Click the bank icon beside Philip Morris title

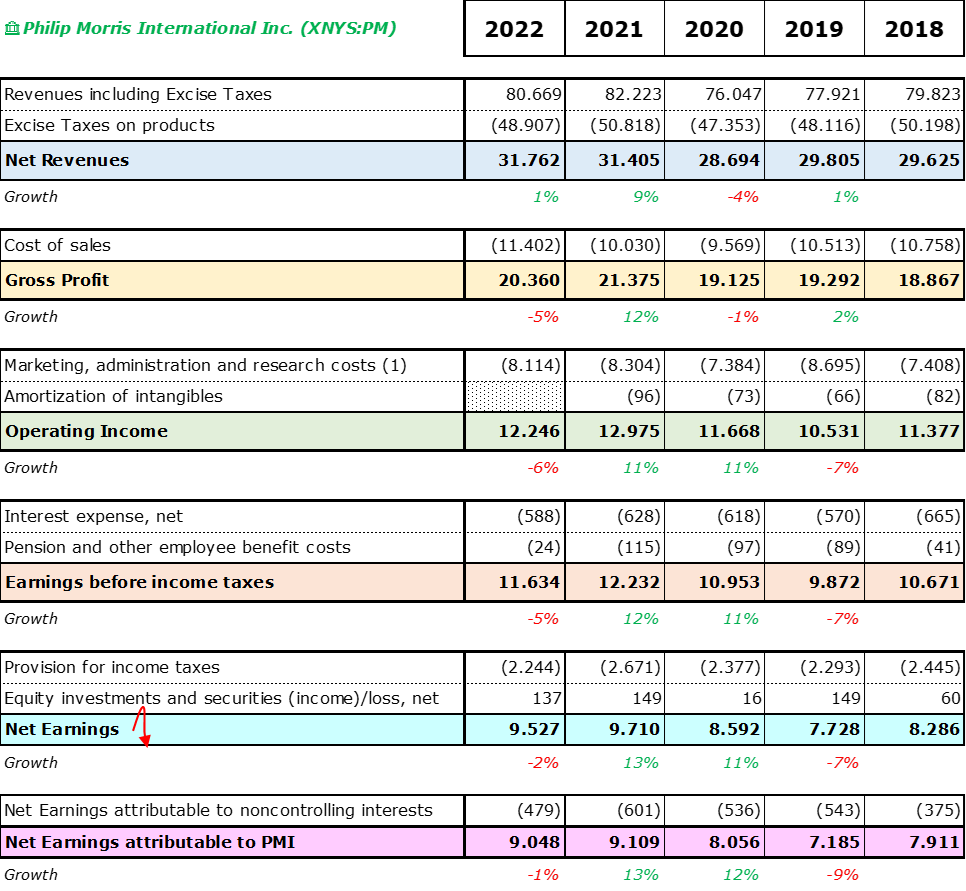[x=12, y=28]
